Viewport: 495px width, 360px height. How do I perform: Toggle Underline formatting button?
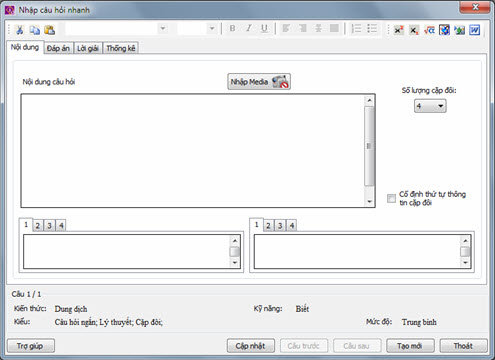pos(264,29)
